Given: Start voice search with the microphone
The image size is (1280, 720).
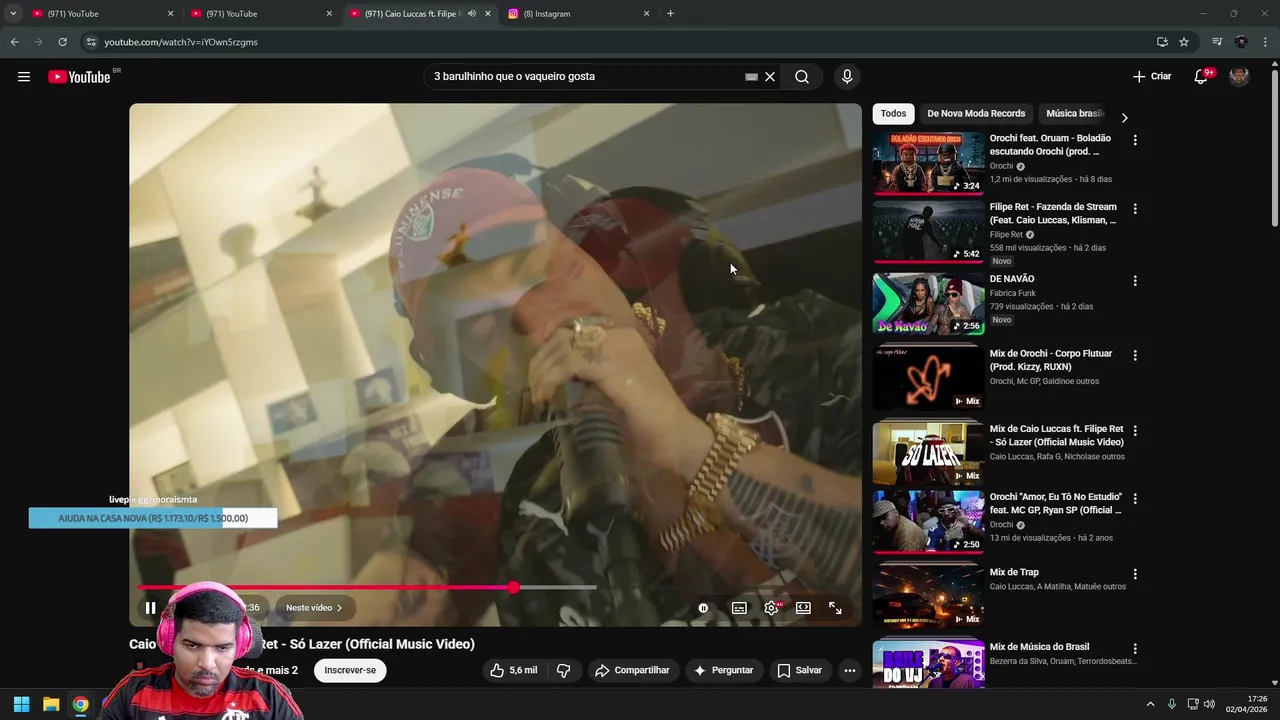Looking at the screenshot, I should click(x=847, y=77).
